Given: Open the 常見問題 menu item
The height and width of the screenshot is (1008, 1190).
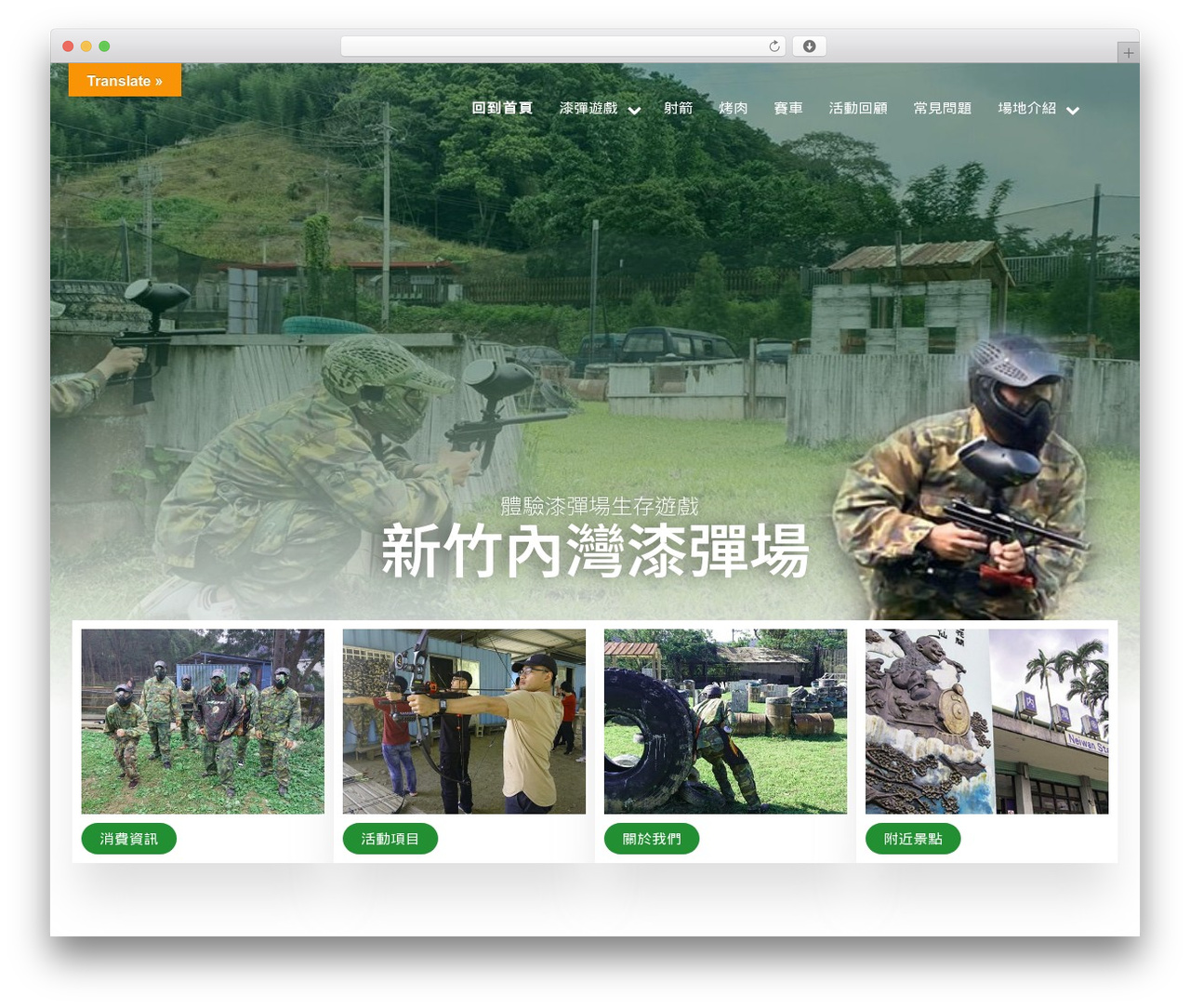Looking at the screenshot, I should click(x=943, y=108).
